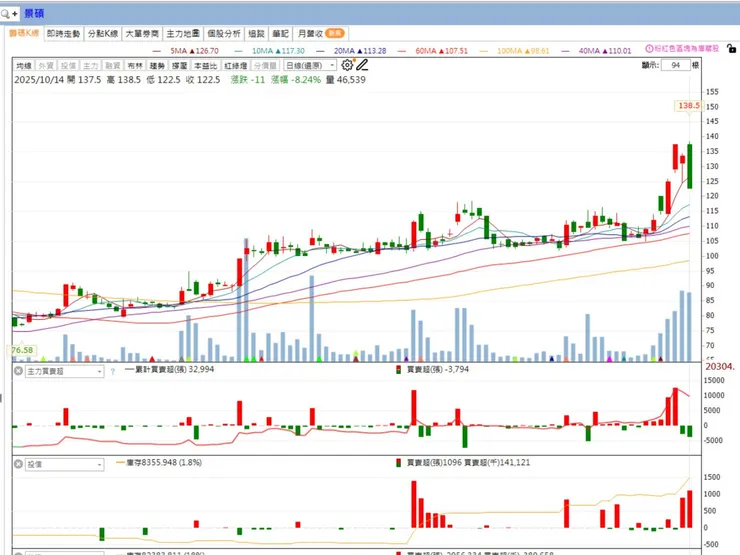740x555 pixels.
Task: Switch to 月營收 tab
Action: [x=321, y=34]
